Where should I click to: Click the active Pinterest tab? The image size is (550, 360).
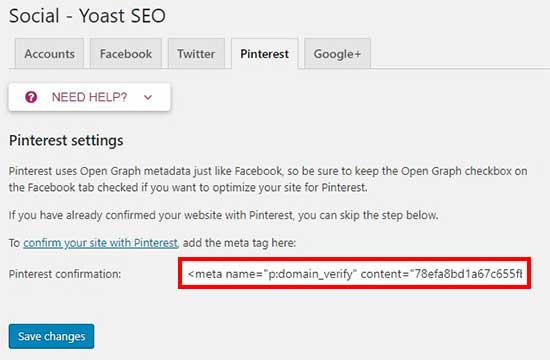point(264,54)
